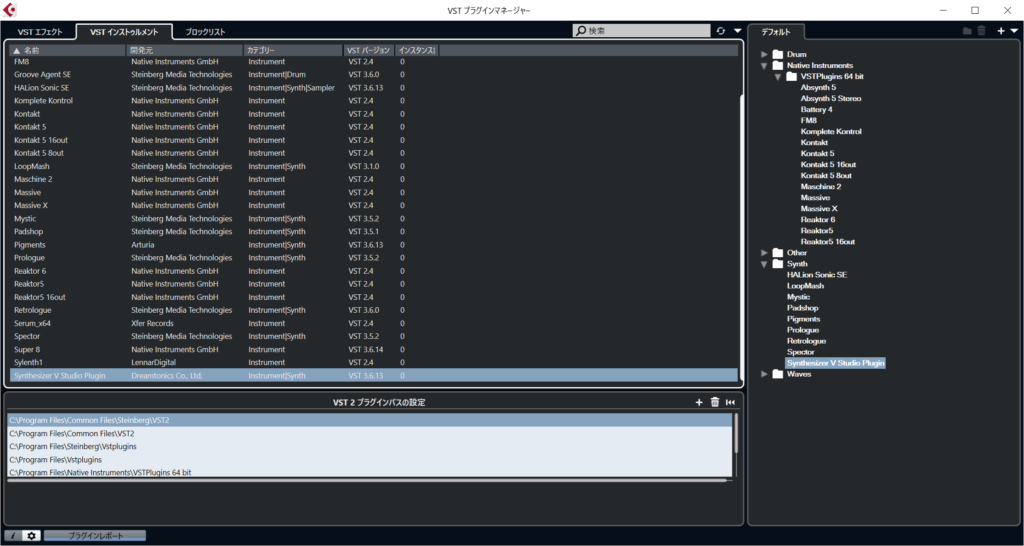
Task: Expand the Waves folder arrow
Action: [x=764, y=374]
